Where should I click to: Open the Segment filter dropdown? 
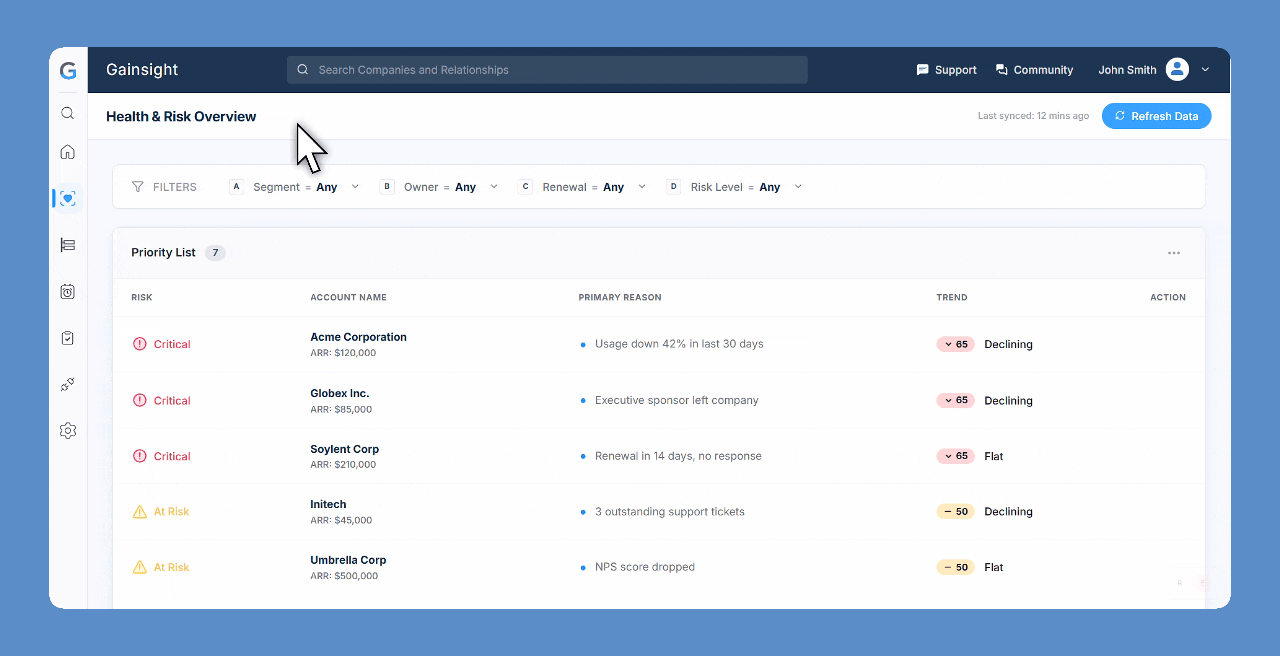[x=355, y=186]
